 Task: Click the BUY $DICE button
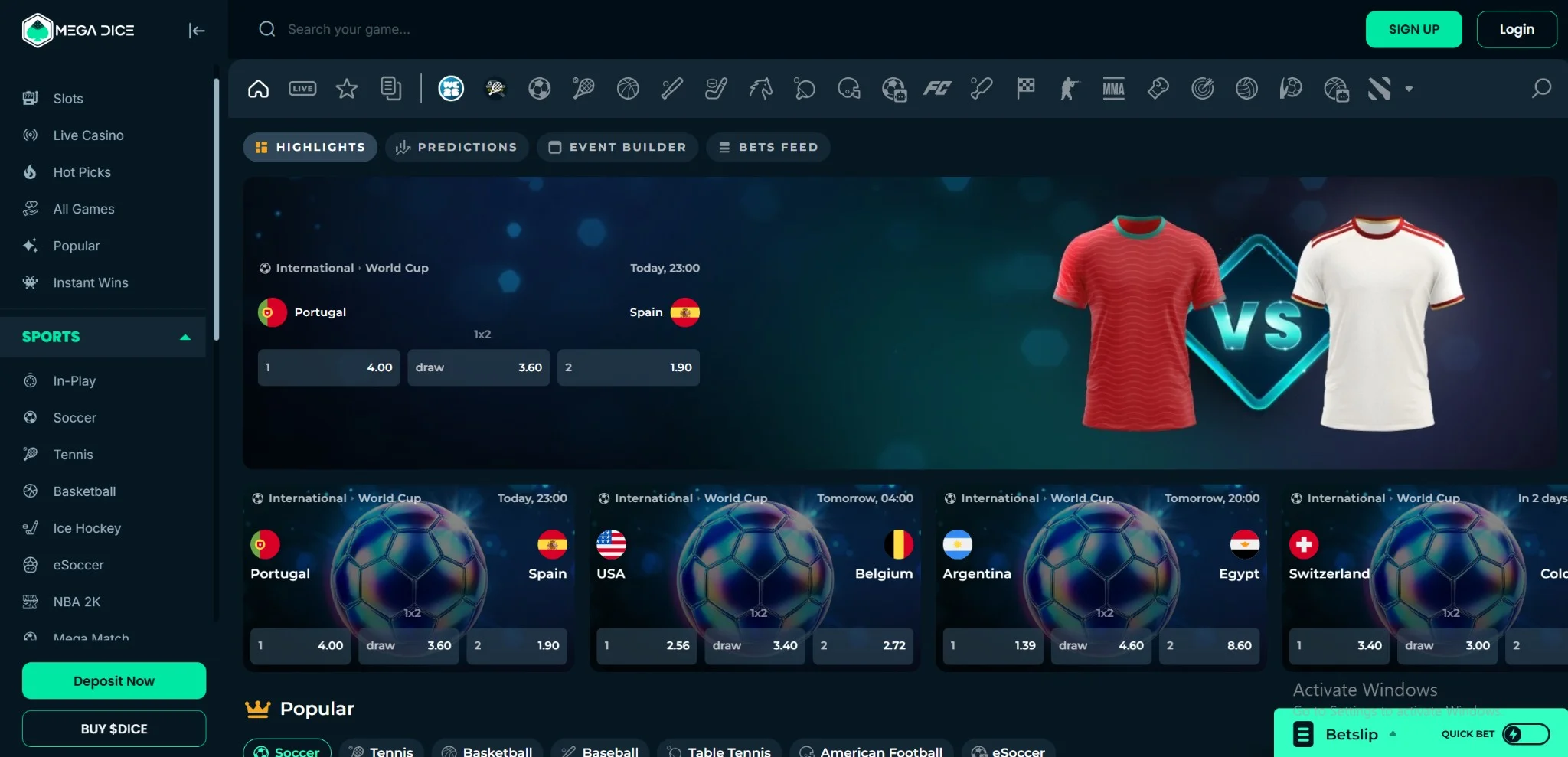(114, 729)
